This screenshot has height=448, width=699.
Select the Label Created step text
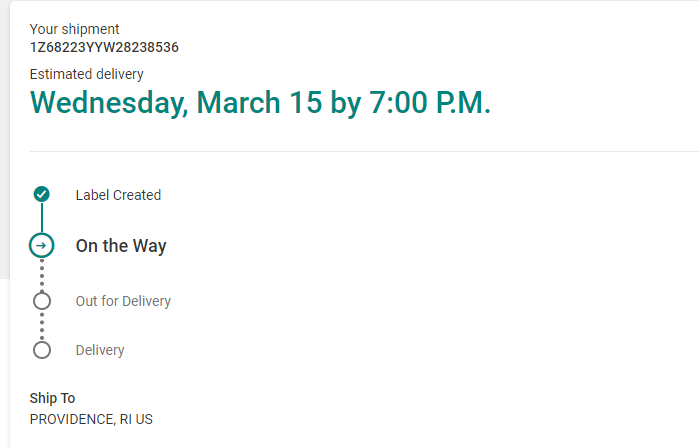118,195
